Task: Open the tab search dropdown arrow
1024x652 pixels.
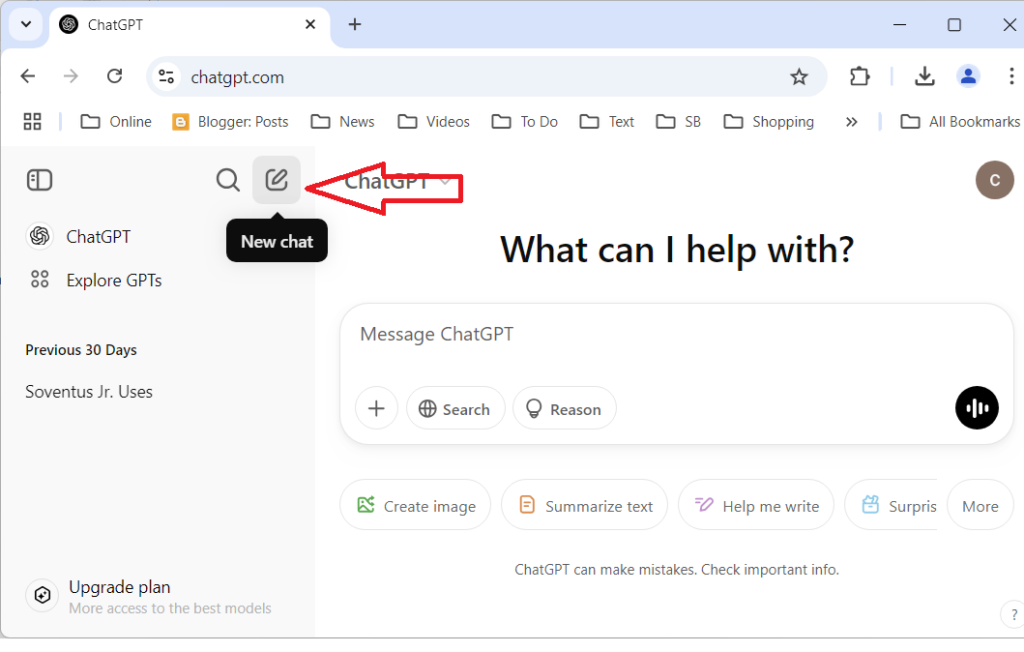Action: [x=26, y=25]
